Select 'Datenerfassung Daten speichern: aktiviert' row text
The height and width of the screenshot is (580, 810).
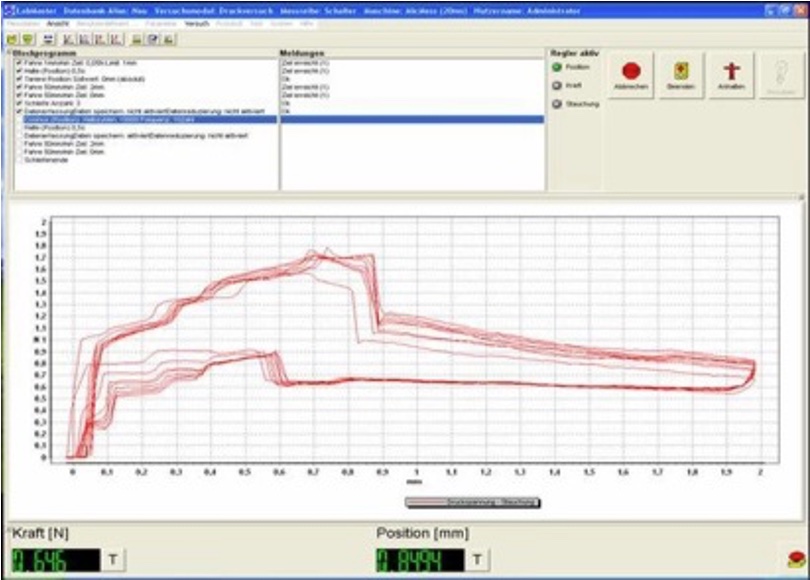click(x=136, y=136)
